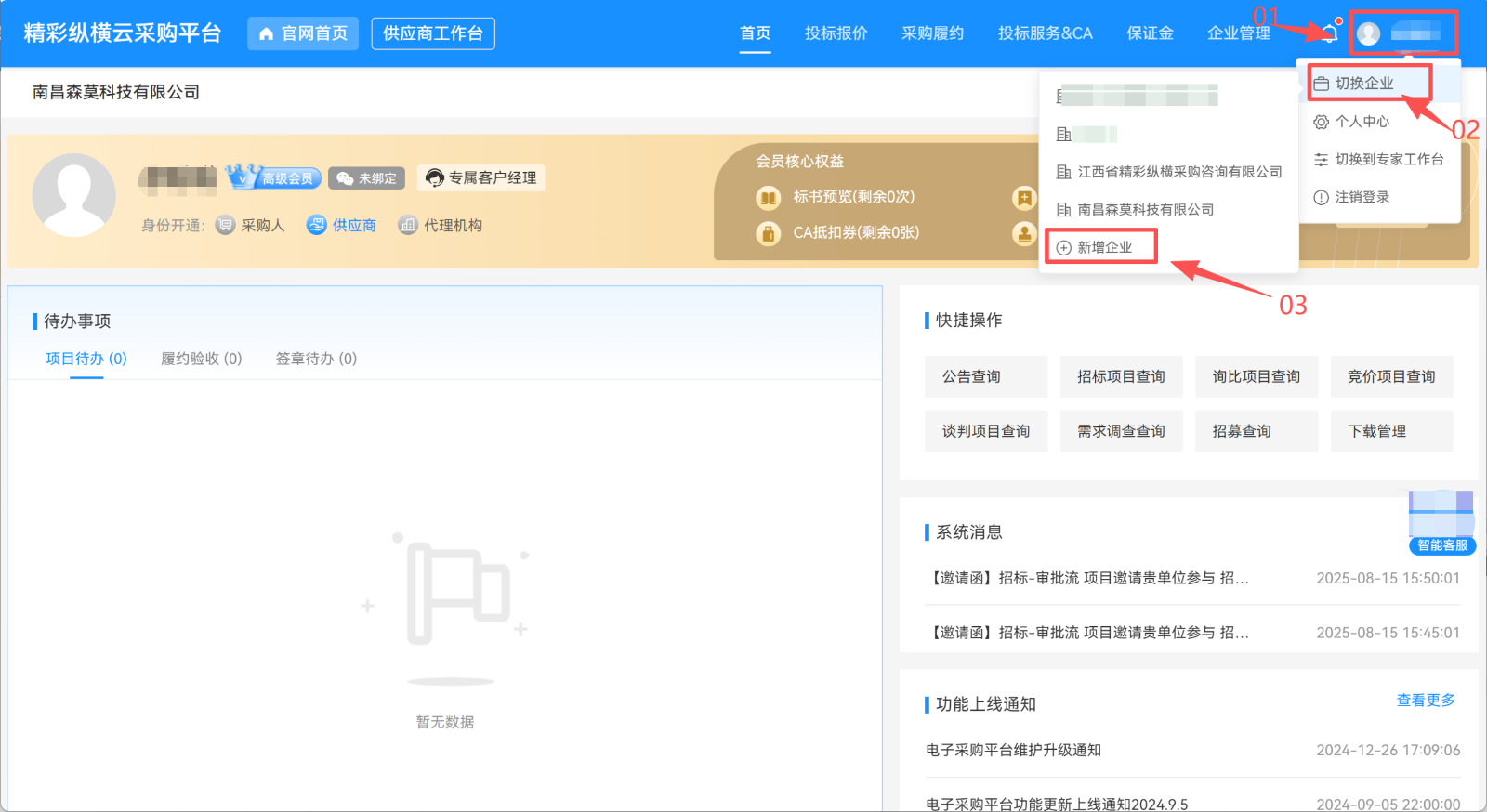Choose 切换到专家工作台 menu option
Screen dimensions: 1487x812
click(1388, 160)
